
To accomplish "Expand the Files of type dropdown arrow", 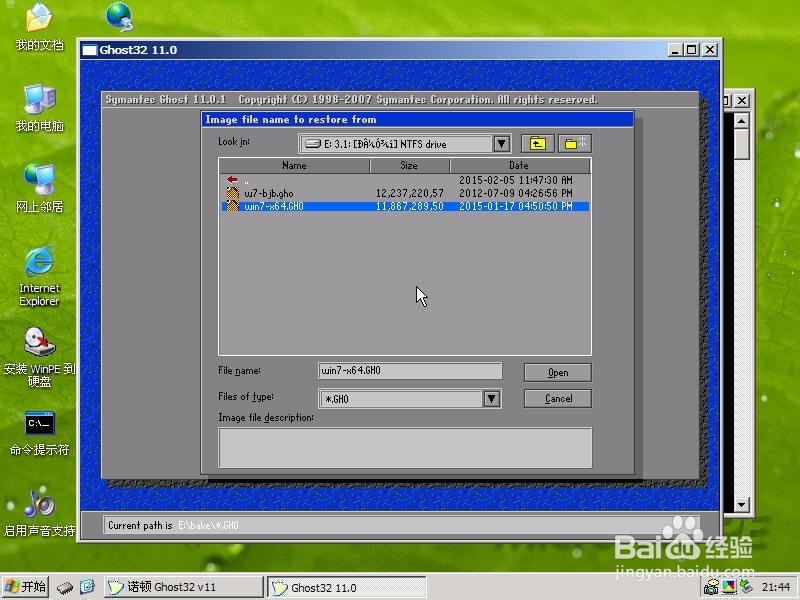I will [491, 398].
